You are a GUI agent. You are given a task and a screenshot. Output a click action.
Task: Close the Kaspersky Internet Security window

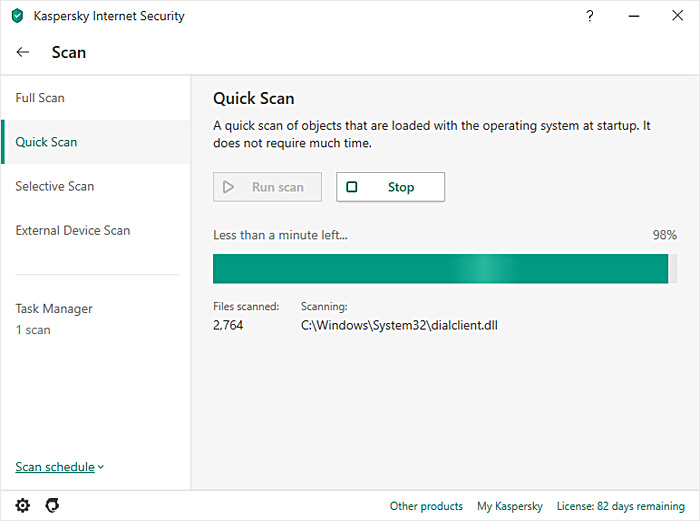(678, 16)
